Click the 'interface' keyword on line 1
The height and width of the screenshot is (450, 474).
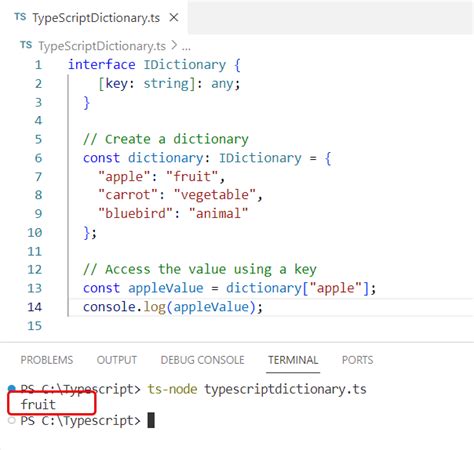point(102,64)
